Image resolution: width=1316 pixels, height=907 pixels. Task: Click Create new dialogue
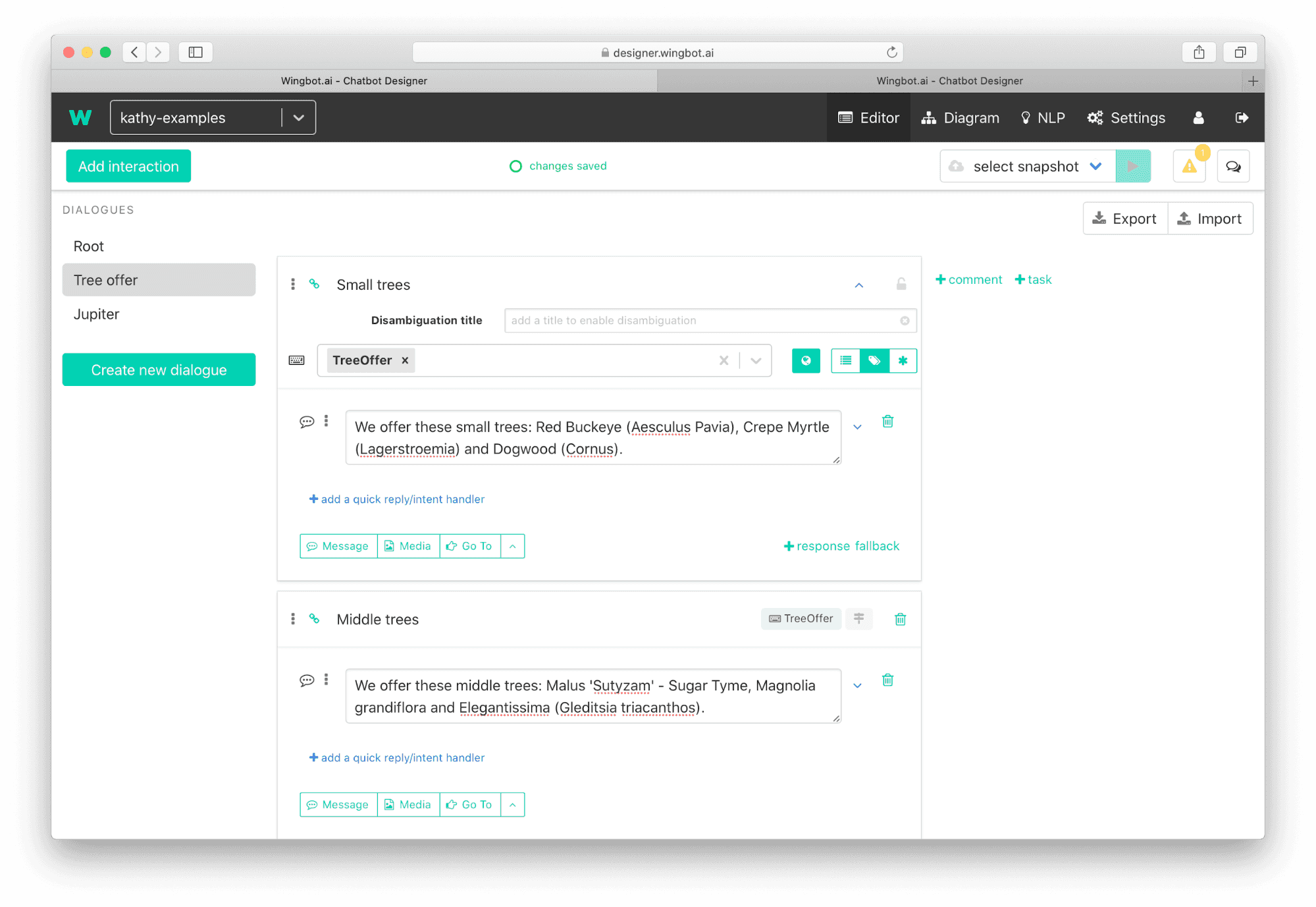tap(159, 370)
